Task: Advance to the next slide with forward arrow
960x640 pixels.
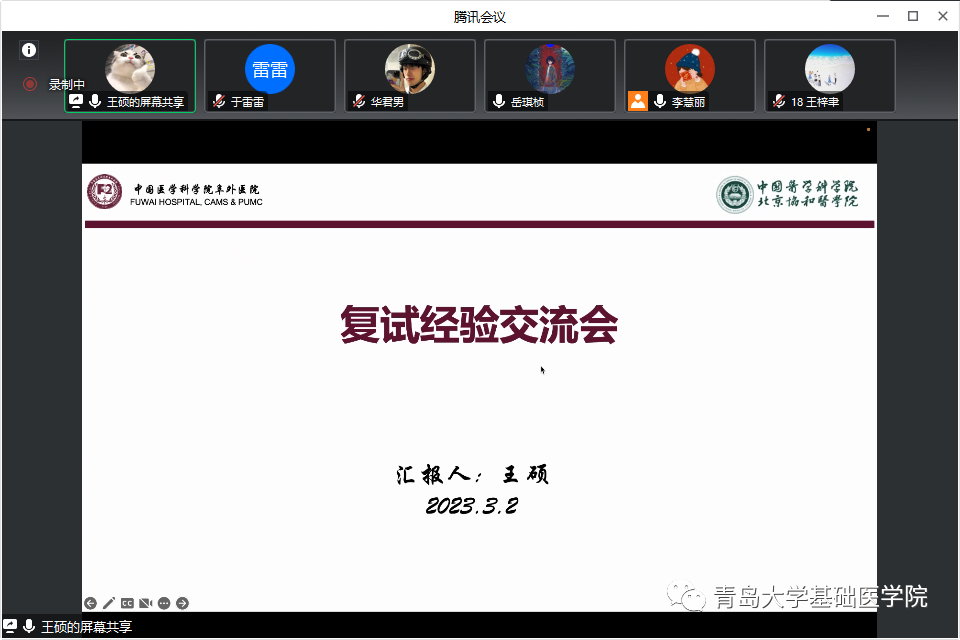Action: click(181, 603)
